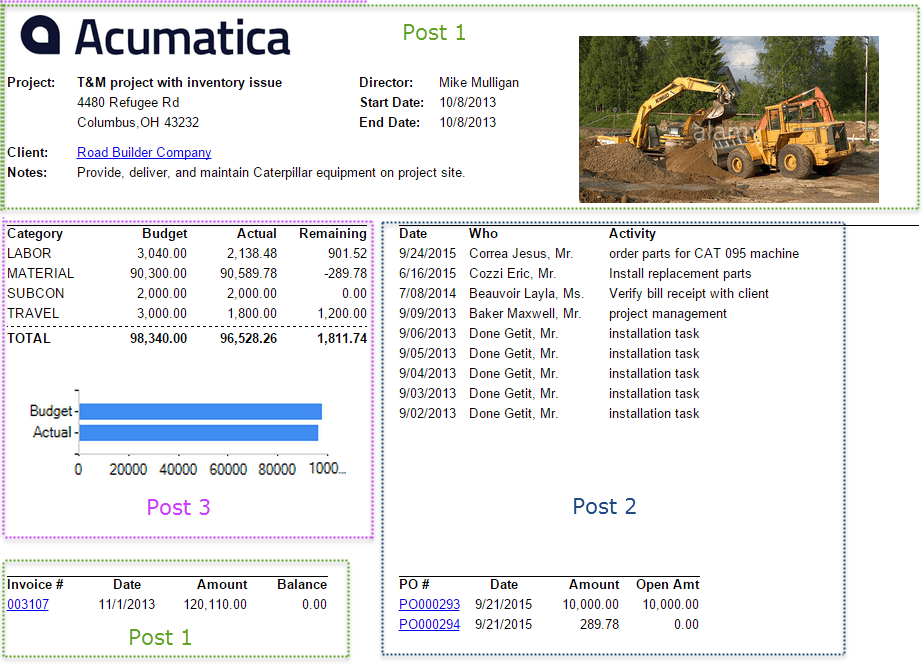Click the Activity column header
This screenshot has height=670, width=923.
coord(632,234)
